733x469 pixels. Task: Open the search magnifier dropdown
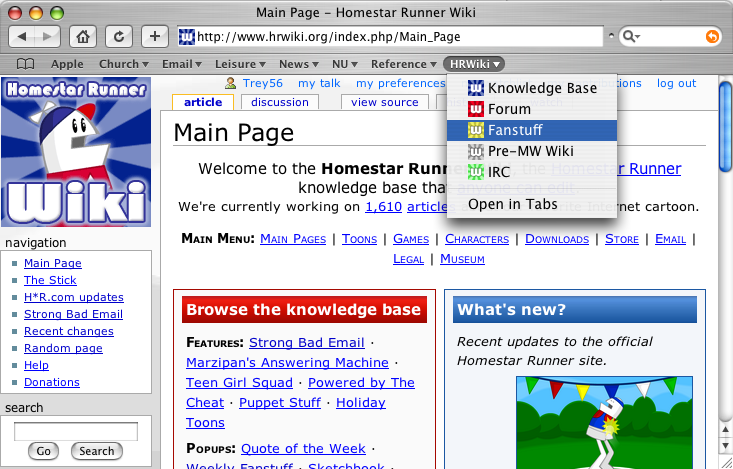click(631, 37)
